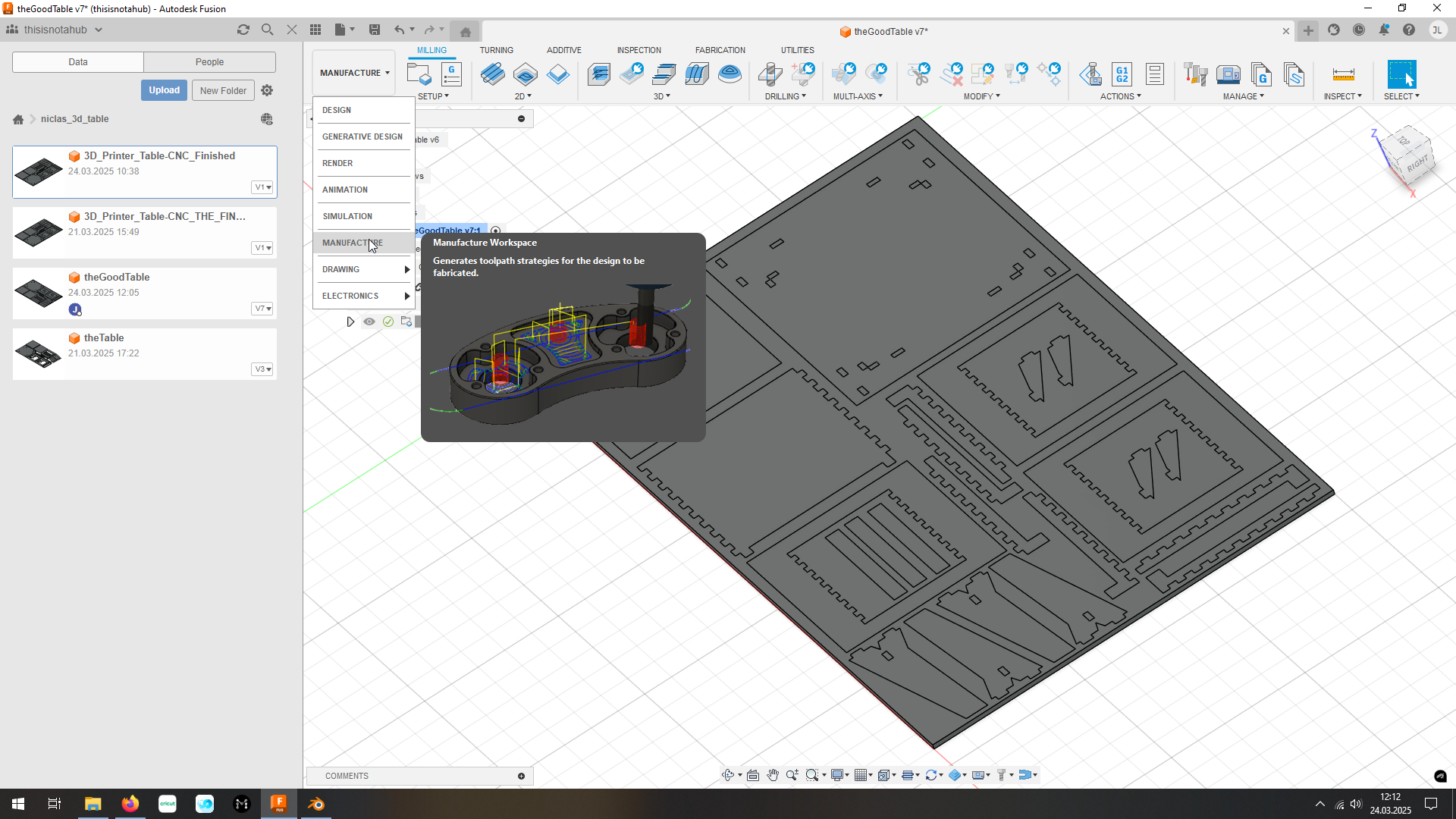Select the 2D Adaptive Clearing icon
The width and height of the screenshot is (1456, 819).
point(493,74)
